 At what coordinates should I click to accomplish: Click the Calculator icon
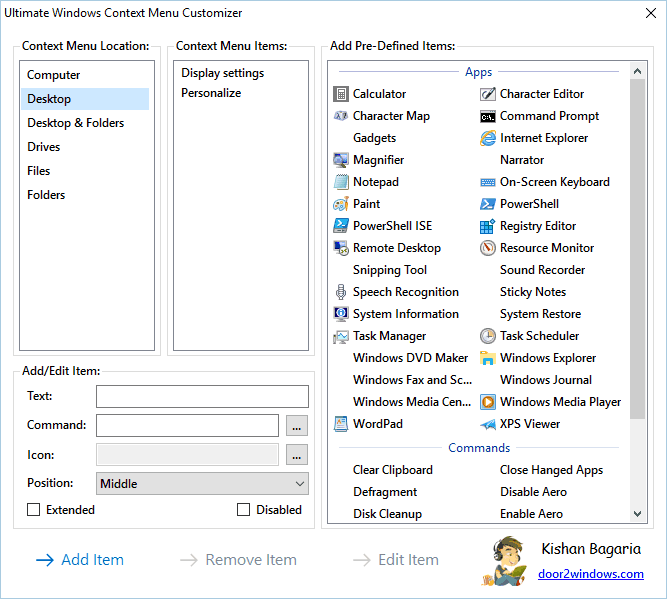coord(341,94)
